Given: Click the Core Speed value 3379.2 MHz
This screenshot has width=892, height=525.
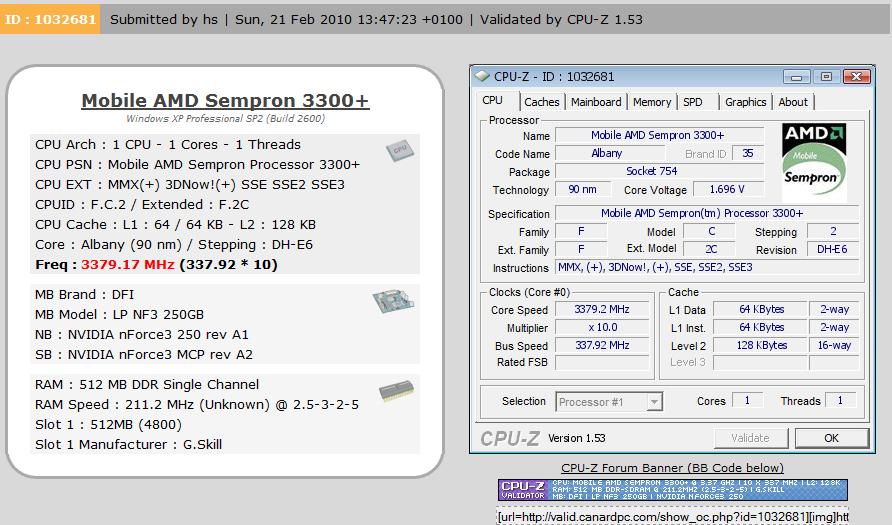Looking at the screenshot, I should click(602, 309).
